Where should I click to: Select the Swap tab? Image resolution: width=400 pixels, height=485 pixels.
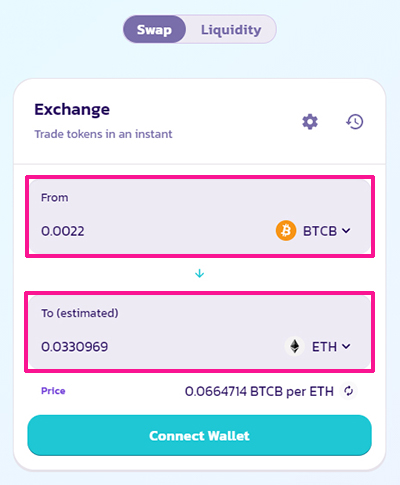[x=154, y=30]
